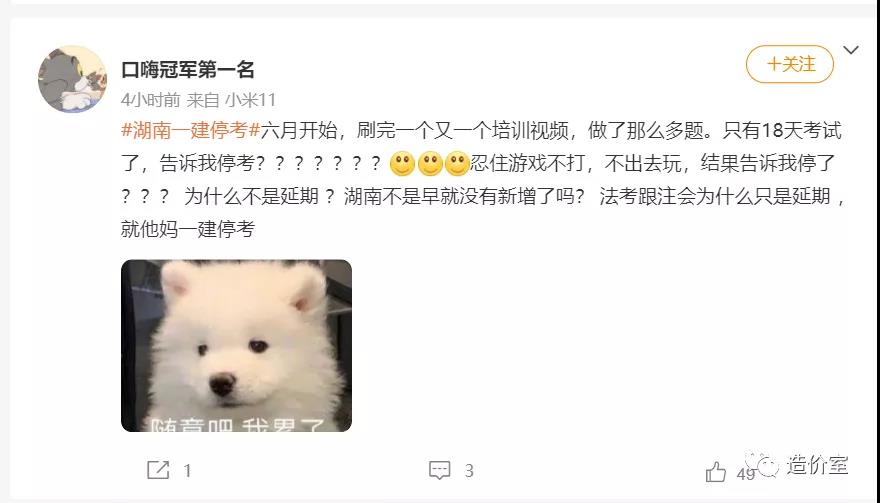Screen dimensions: 880x503
Task: Click the like count 49
Action: click(x=746, y=474)
